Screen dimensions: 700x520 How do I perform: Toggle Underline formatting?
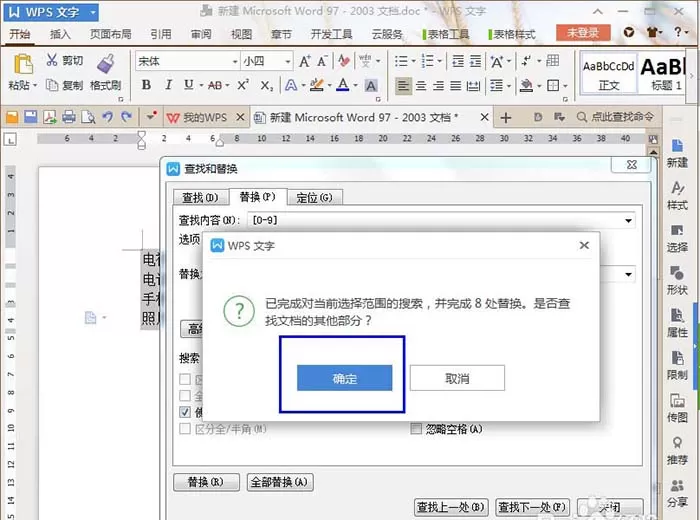[189, 85]
